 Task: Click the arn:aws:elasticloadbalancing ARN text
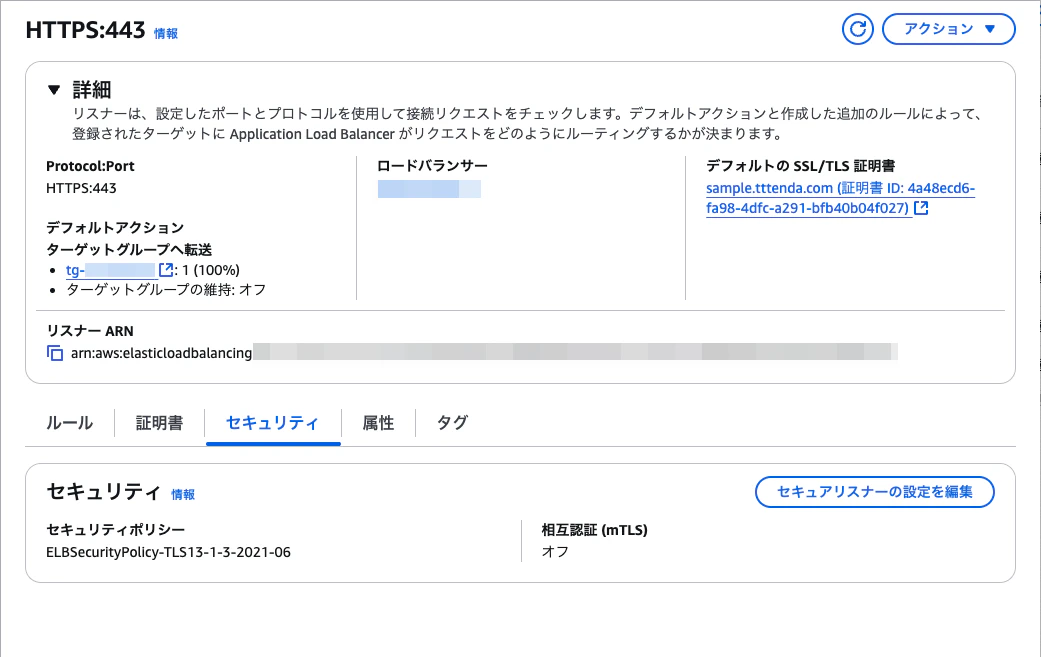pos(161,353)
